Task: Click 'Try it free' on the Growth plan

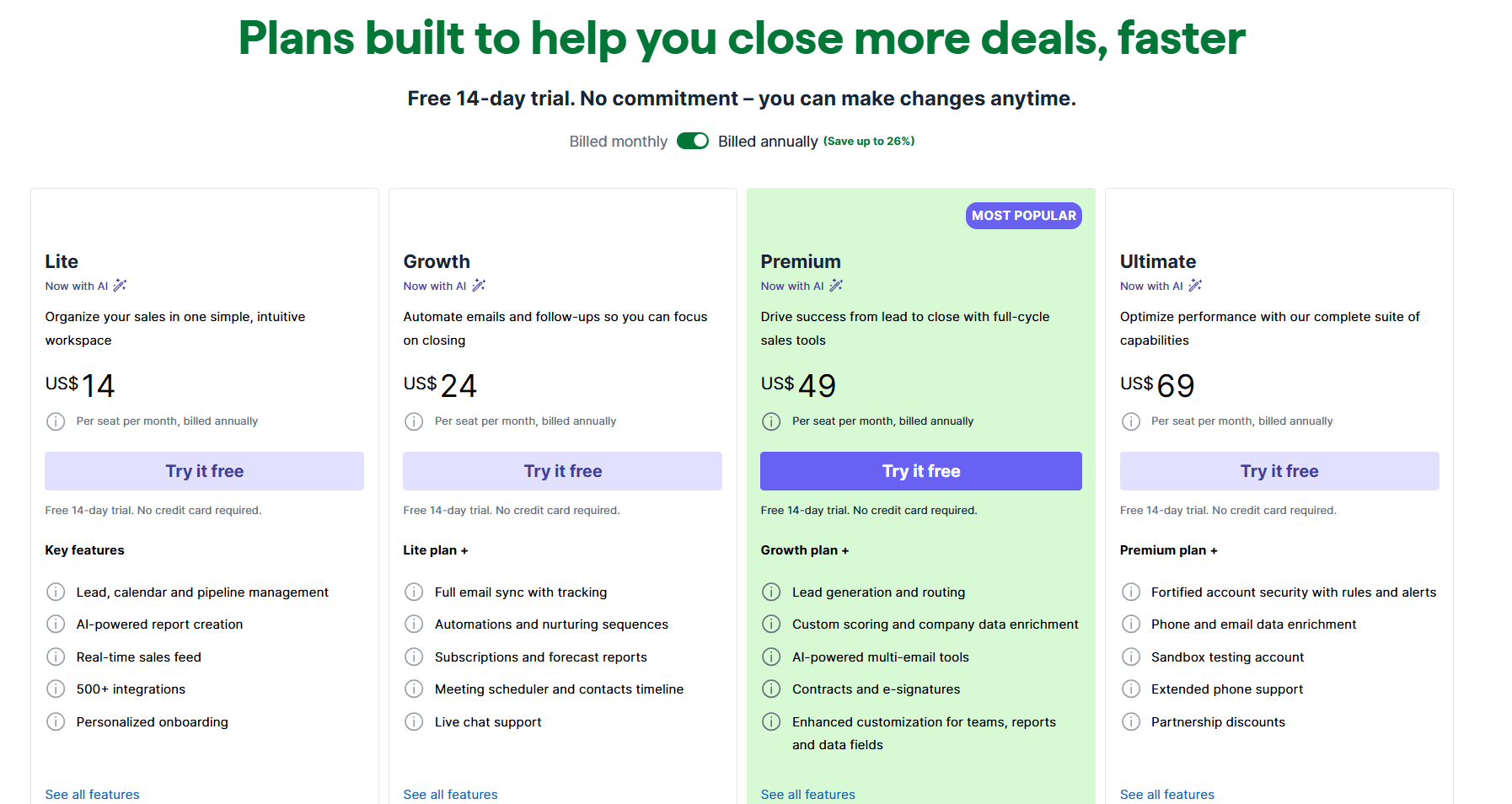Action: [562, 470]
